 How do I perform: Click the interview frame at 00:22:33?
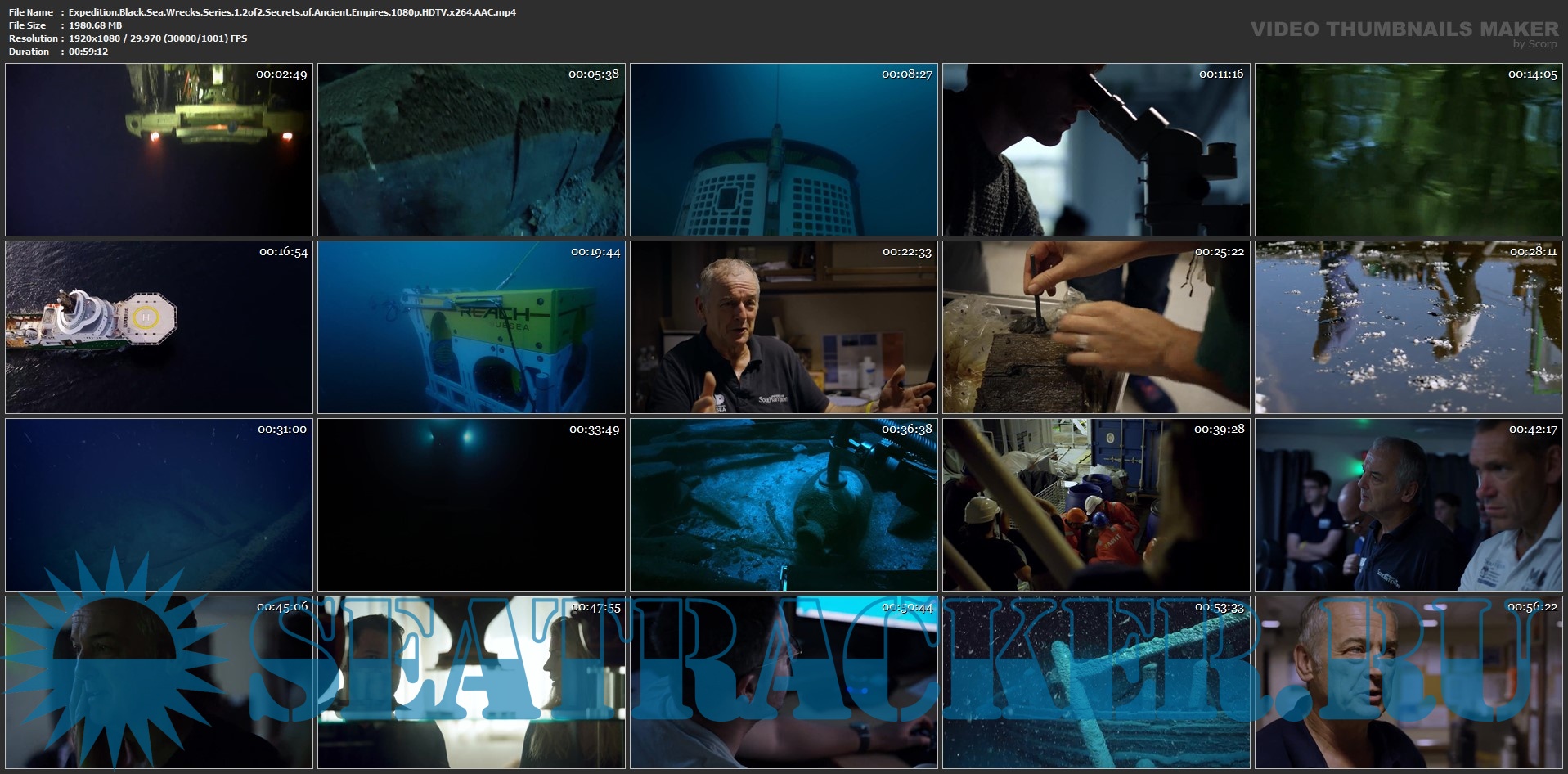pos(784,327)
